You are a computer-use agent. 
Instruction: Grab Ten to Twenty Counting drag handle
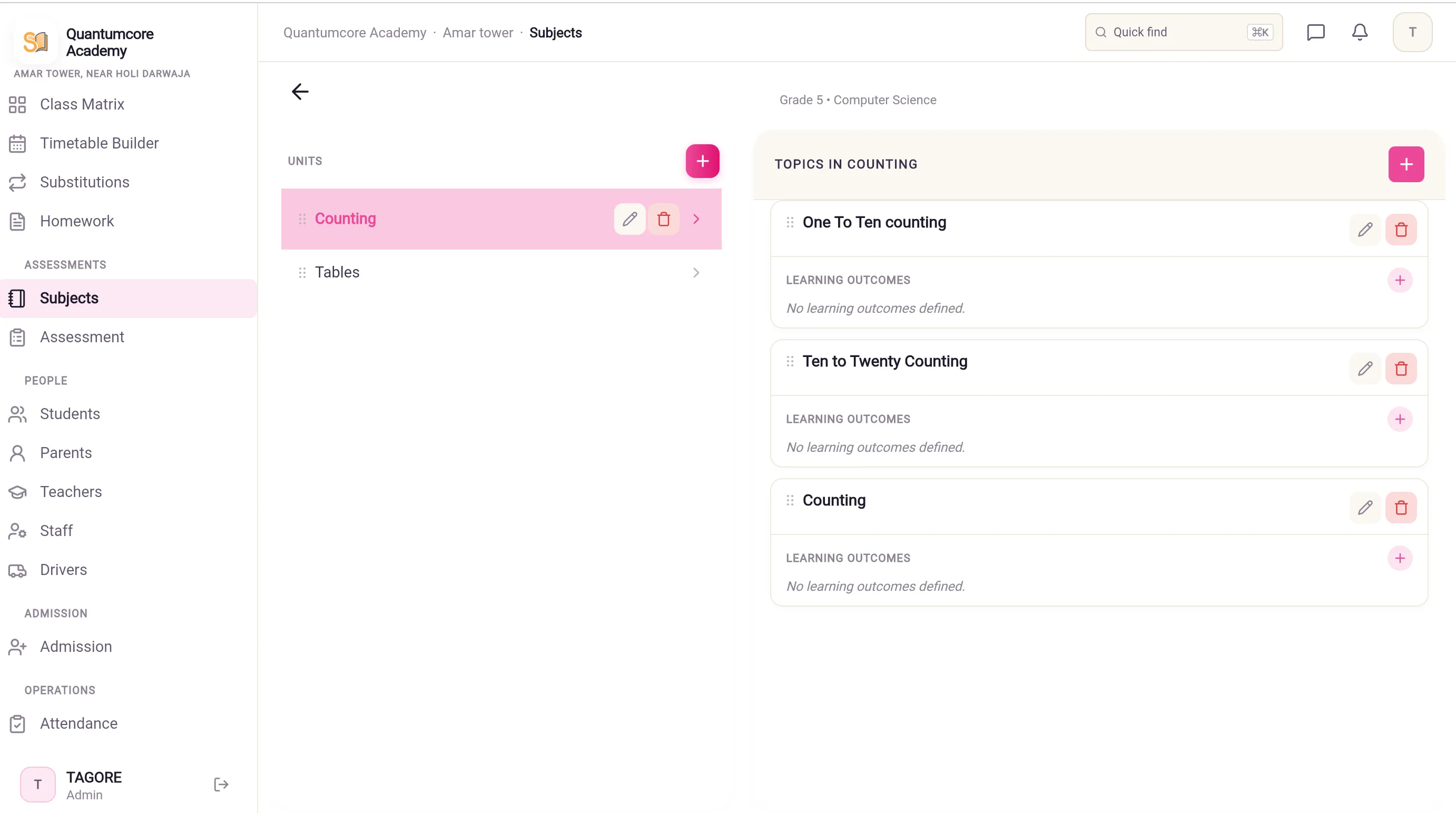(790, 362)
